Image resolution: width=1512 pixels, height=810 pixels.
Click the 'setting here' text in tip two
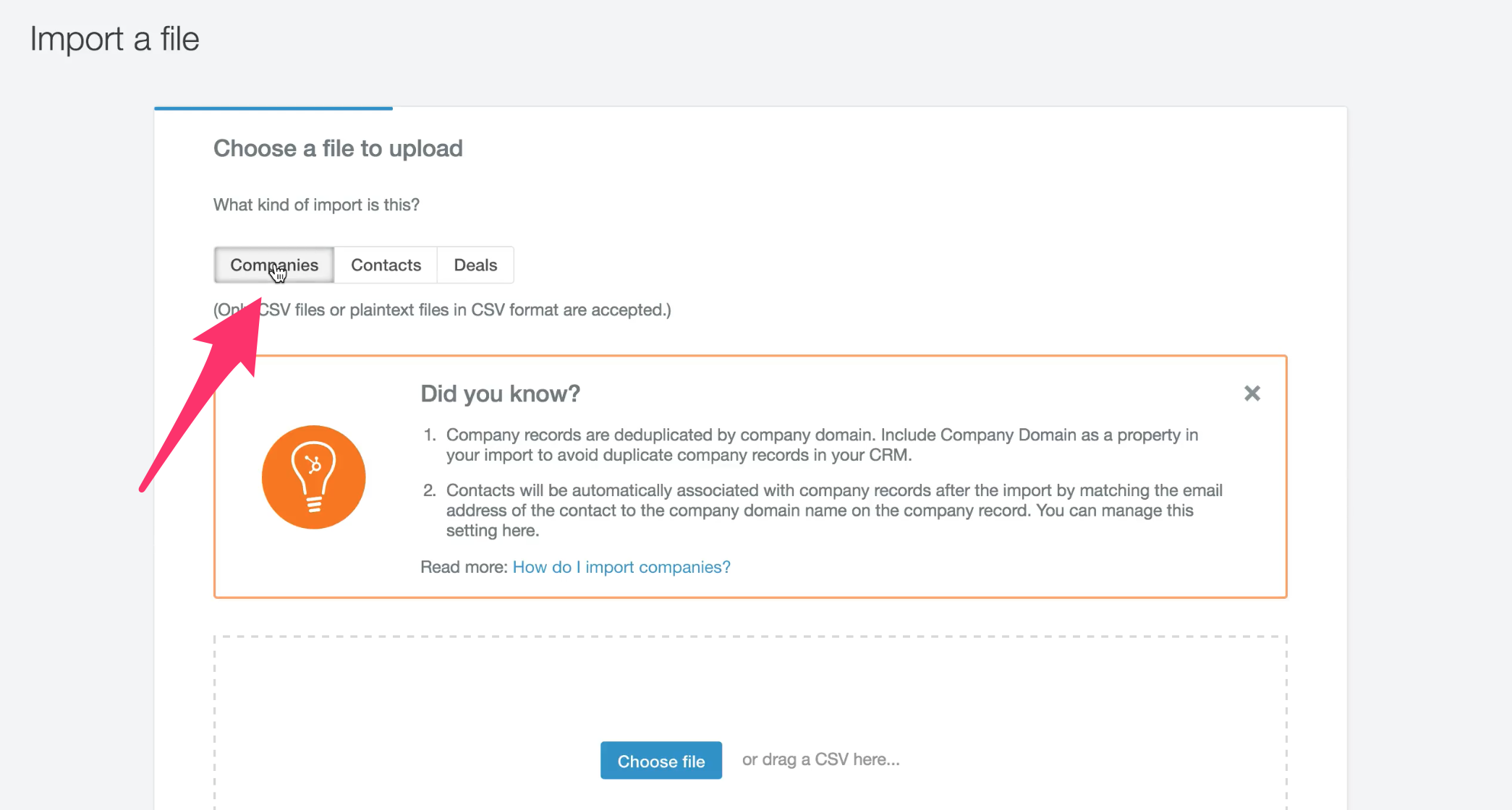[x=492, y=531]
